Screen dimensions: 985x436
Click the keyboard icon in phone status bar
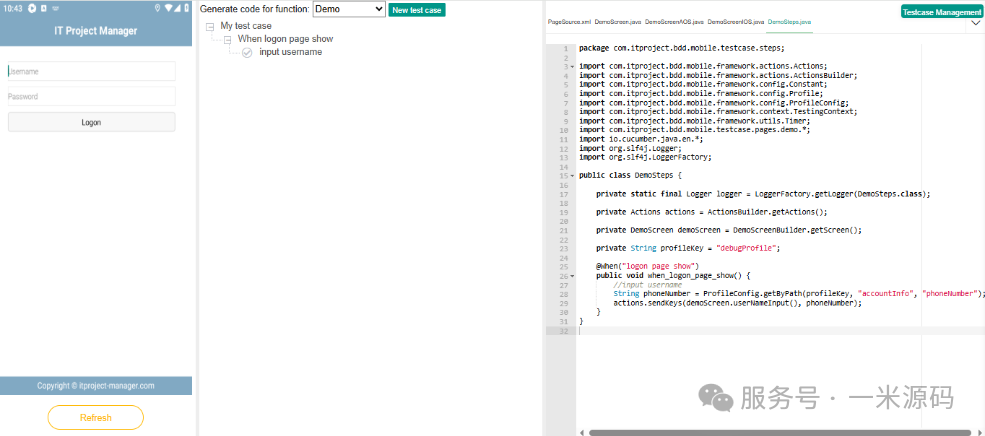pyautogui.click(x=55, y=9)
